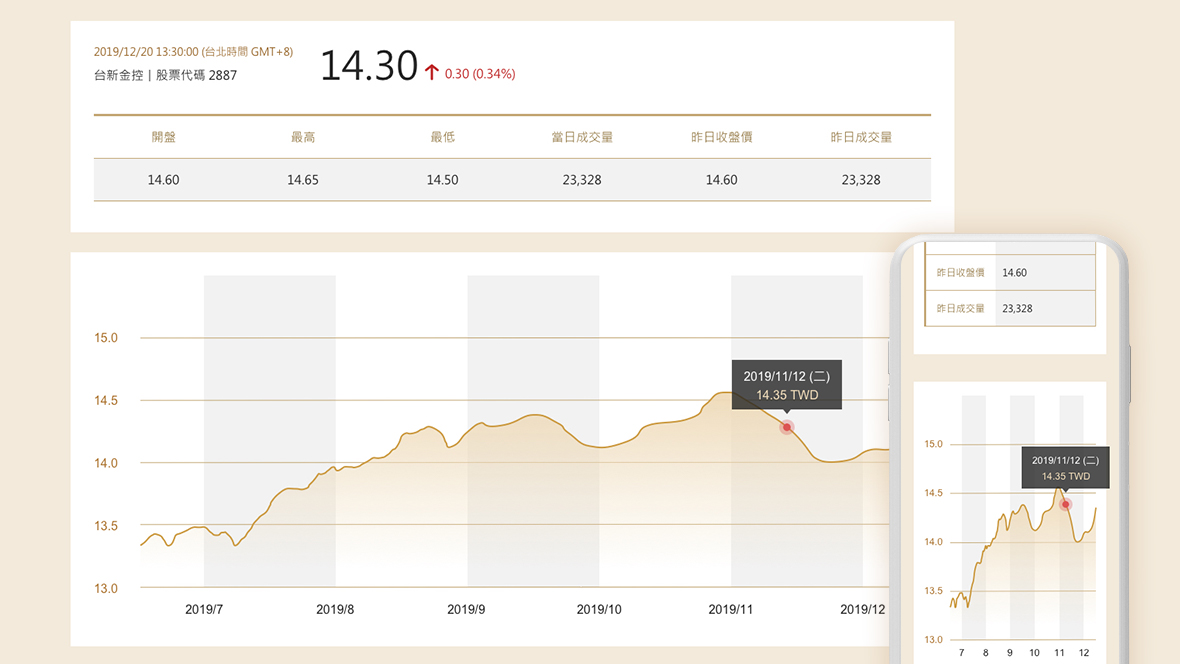Click the 昨日成交量 header in desktop table
Screen dimensions: 1180x664
(x=861, y=137)
